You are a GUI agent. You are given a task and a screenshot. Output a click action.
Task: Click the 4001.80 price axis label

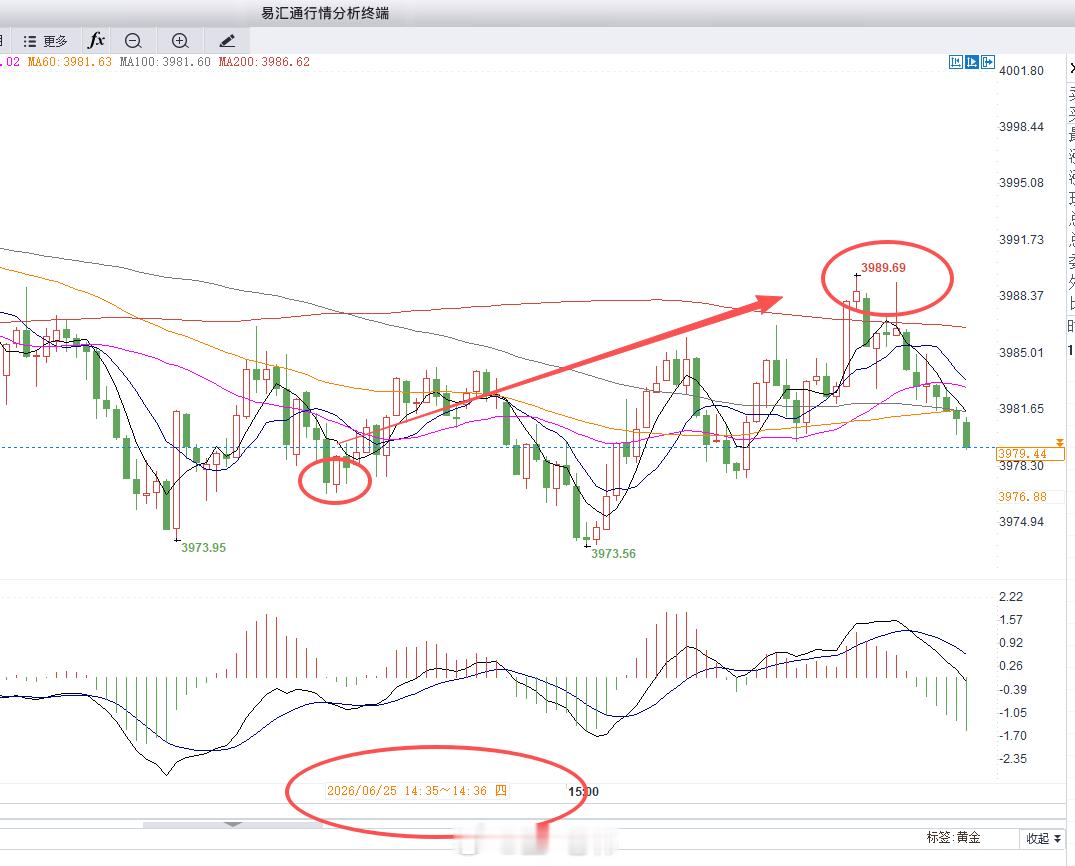point(1022,71)
